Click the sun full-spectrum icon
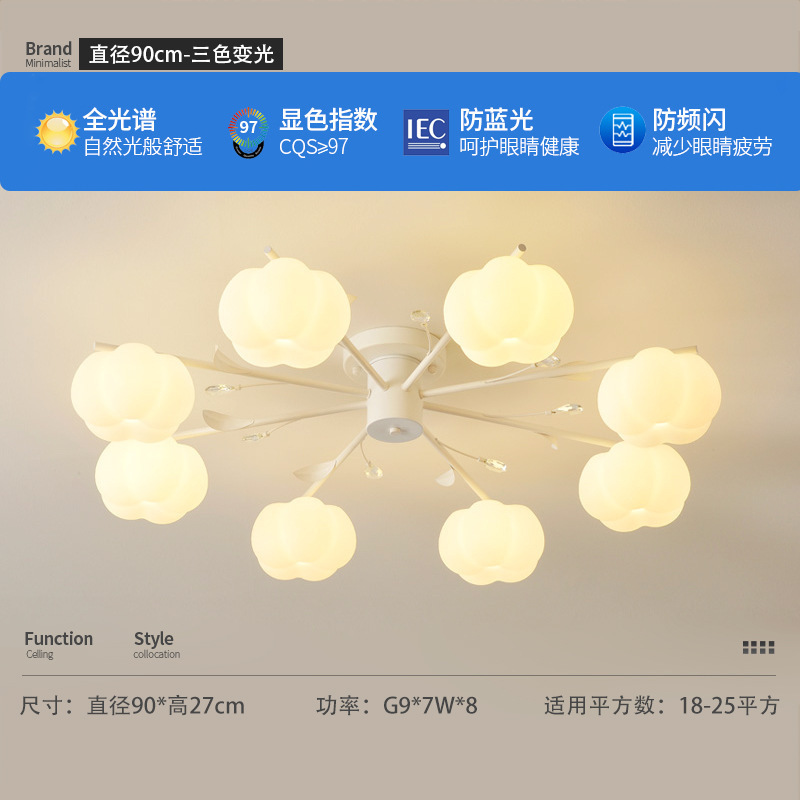Screen dimensions: 800x800 pos(57,132)
